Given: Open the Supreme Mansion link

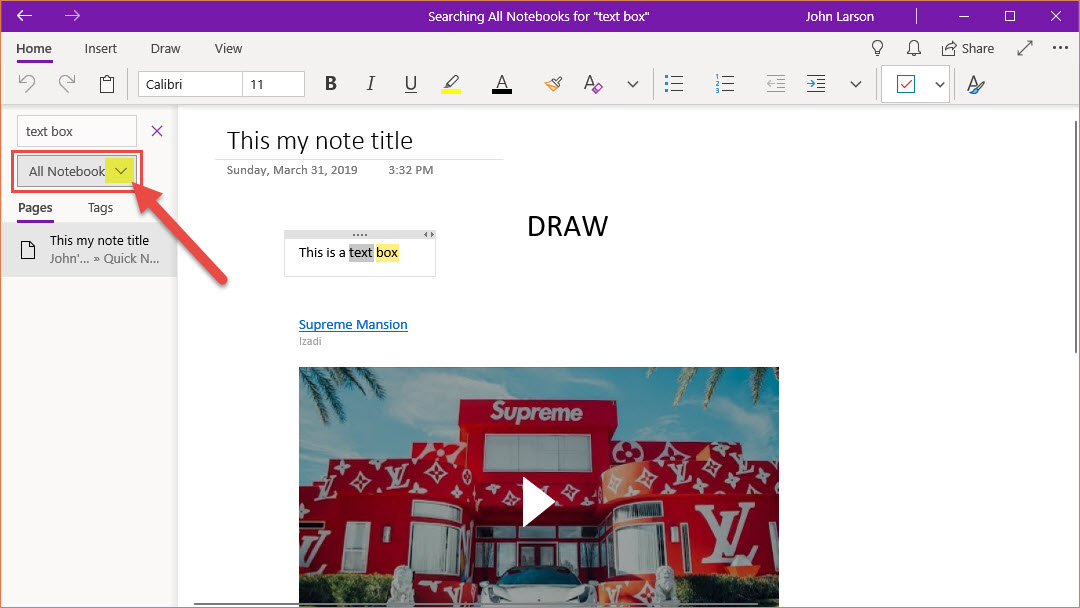Looking at the screenshot, I should point(353,324).
